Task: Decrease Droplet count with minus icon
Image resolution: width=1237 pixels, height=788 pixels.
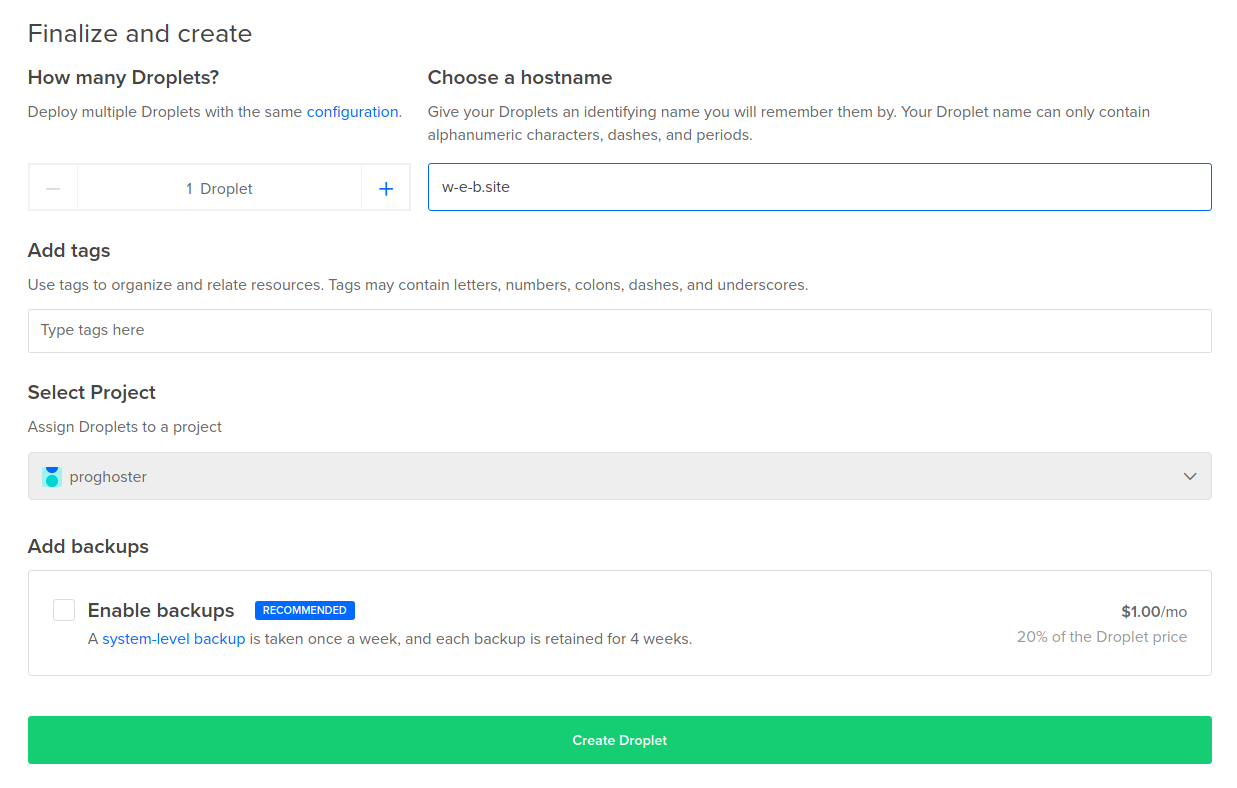Action: pos(54,189)
